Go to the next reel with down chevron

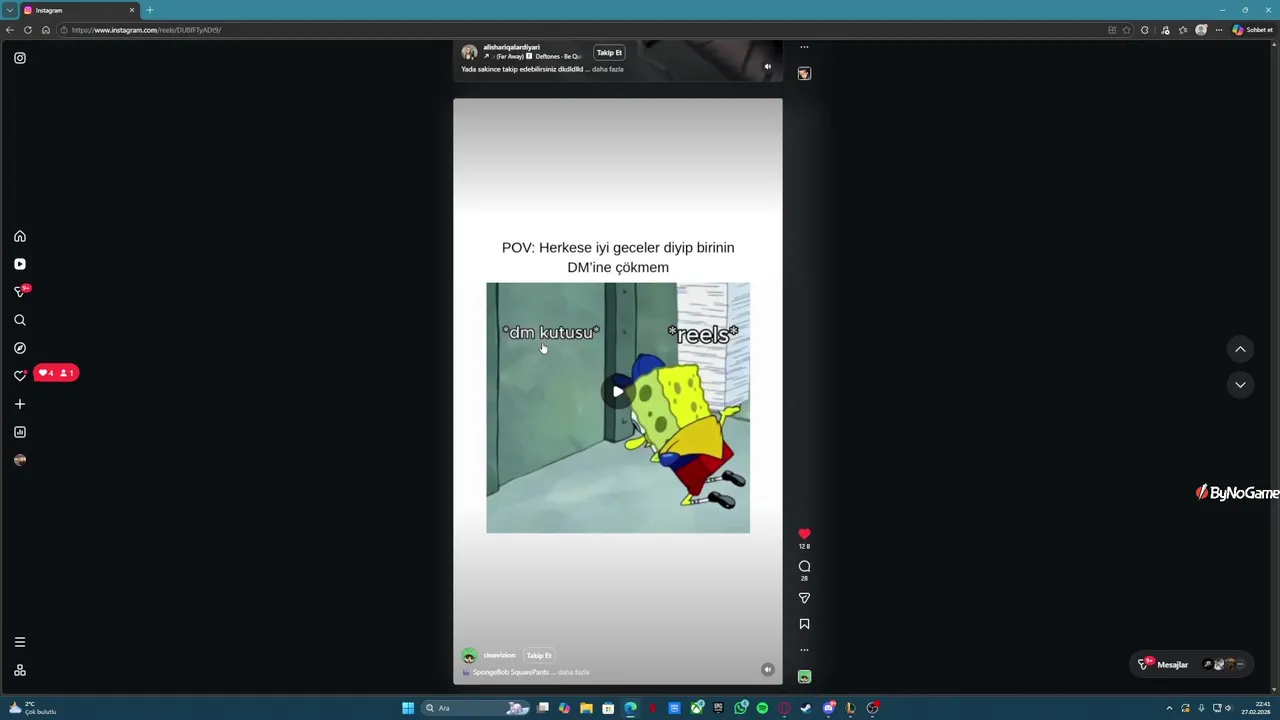point(1240,385)
